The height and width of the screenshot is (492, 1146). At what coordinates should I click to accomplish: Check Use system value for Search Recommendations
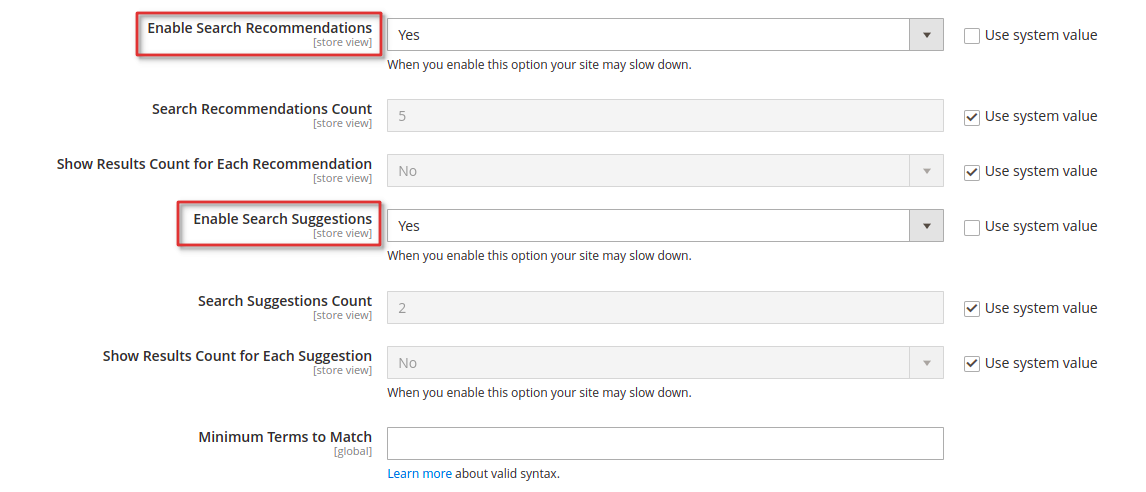(972, 36)
